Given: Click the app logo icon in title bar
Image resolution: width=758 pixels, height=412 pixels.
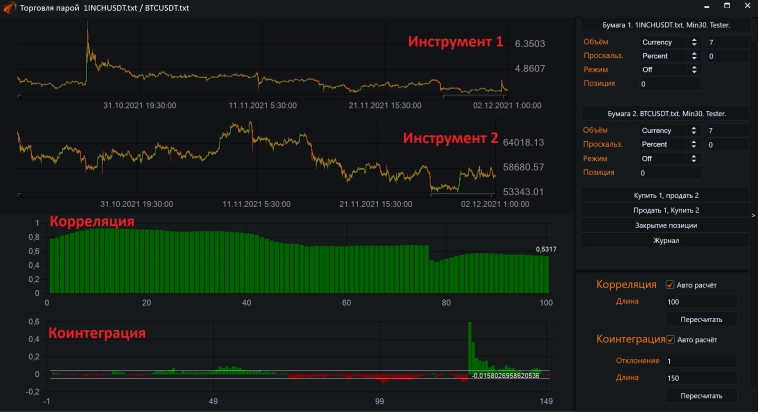Looking at the screenshot, I should (x=8, y=7).
